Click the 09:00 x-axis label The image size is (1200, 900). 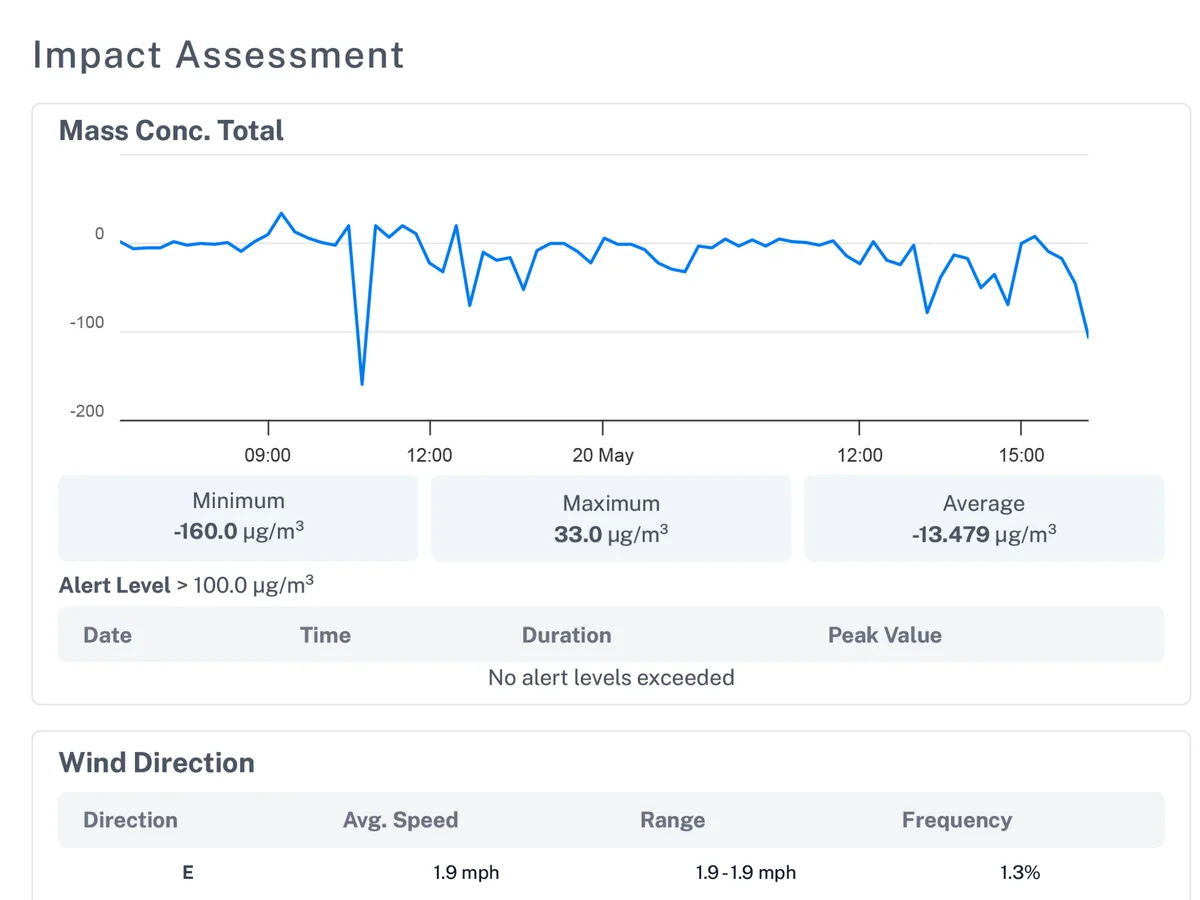(268, 455)
